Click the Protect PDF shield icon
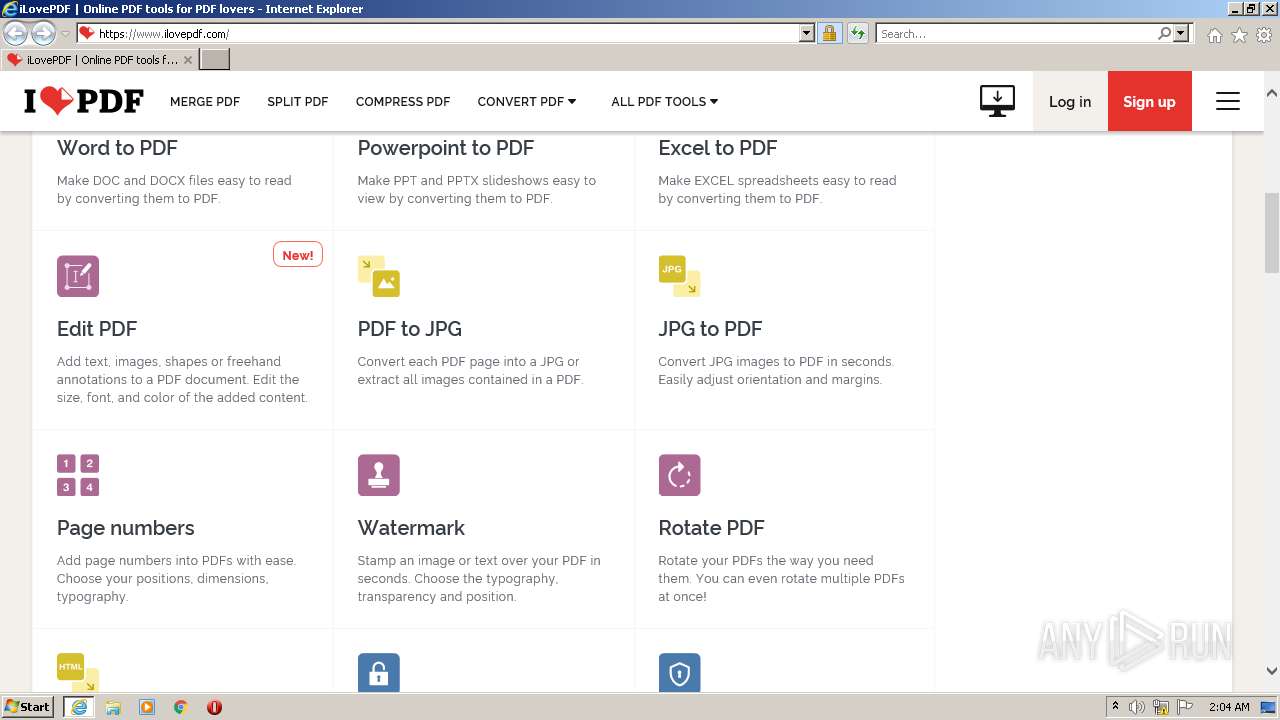Viewport: 1280px width, 720px height. coord(679,672)
